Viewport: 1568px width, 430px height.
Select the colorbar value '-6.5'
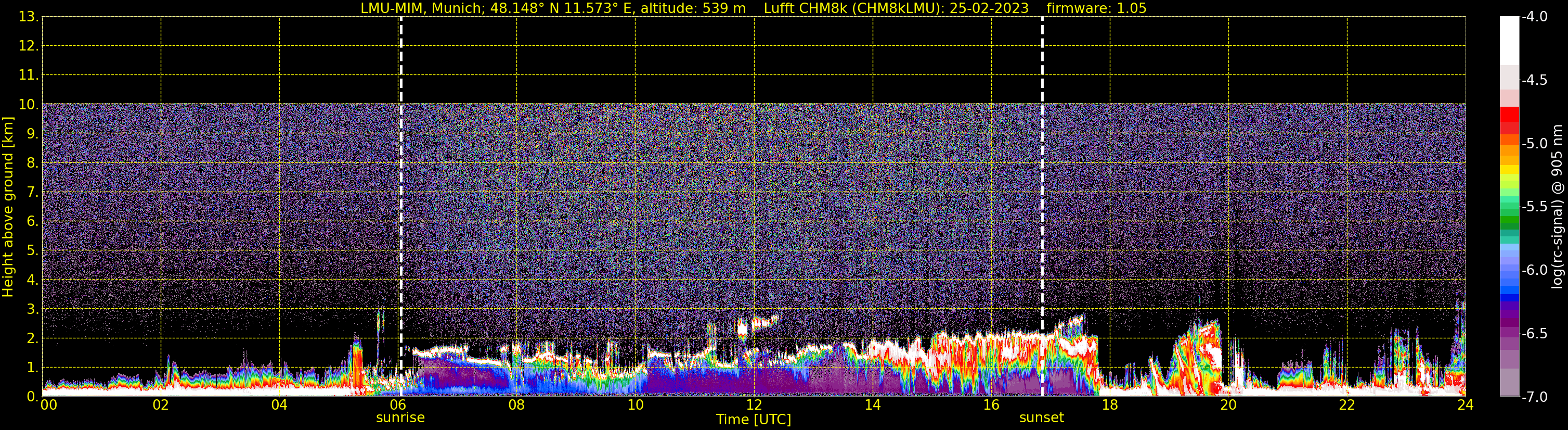point(1534,333)
